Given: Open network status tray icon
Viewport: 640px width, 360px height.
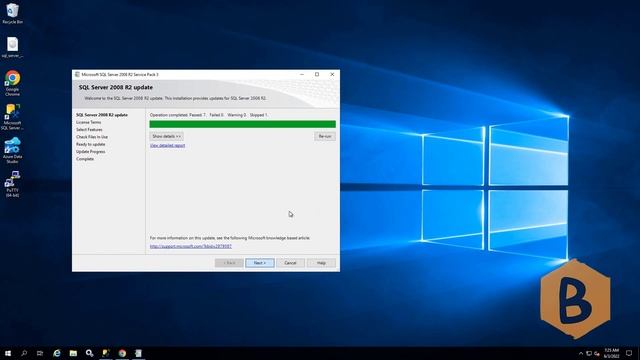Looking at the screenshot, I should [589, 353].
